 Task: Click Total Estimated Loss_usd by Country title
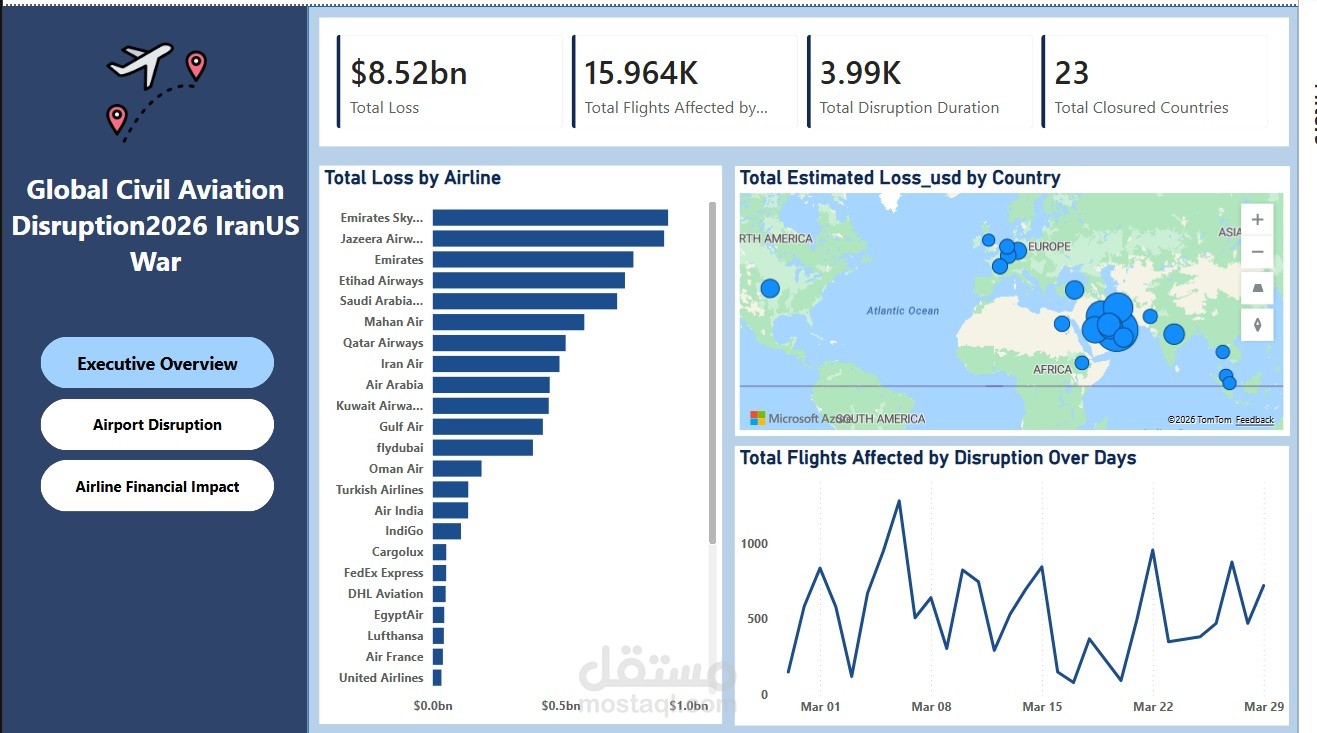(900, 178)
